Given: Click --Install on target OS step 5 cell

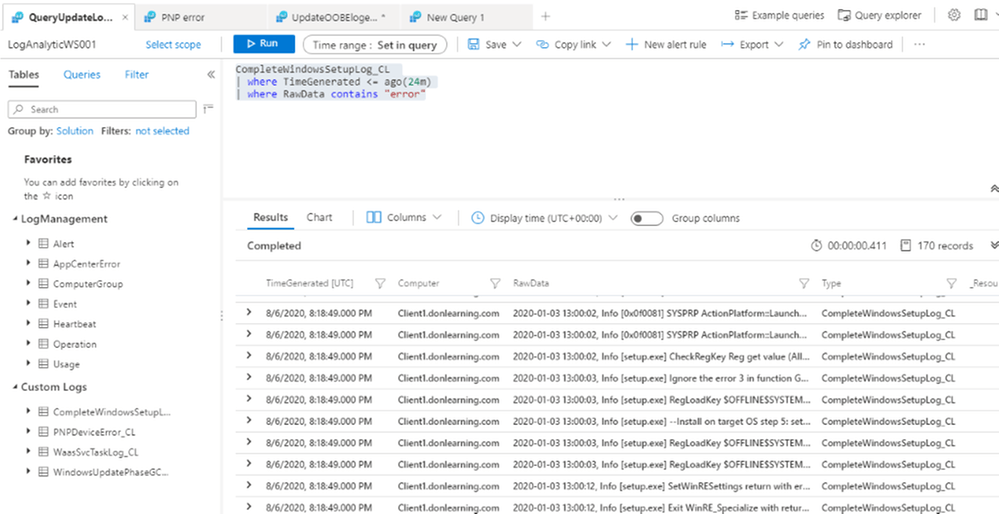Looking at the screenshot, I should [660, 422].
